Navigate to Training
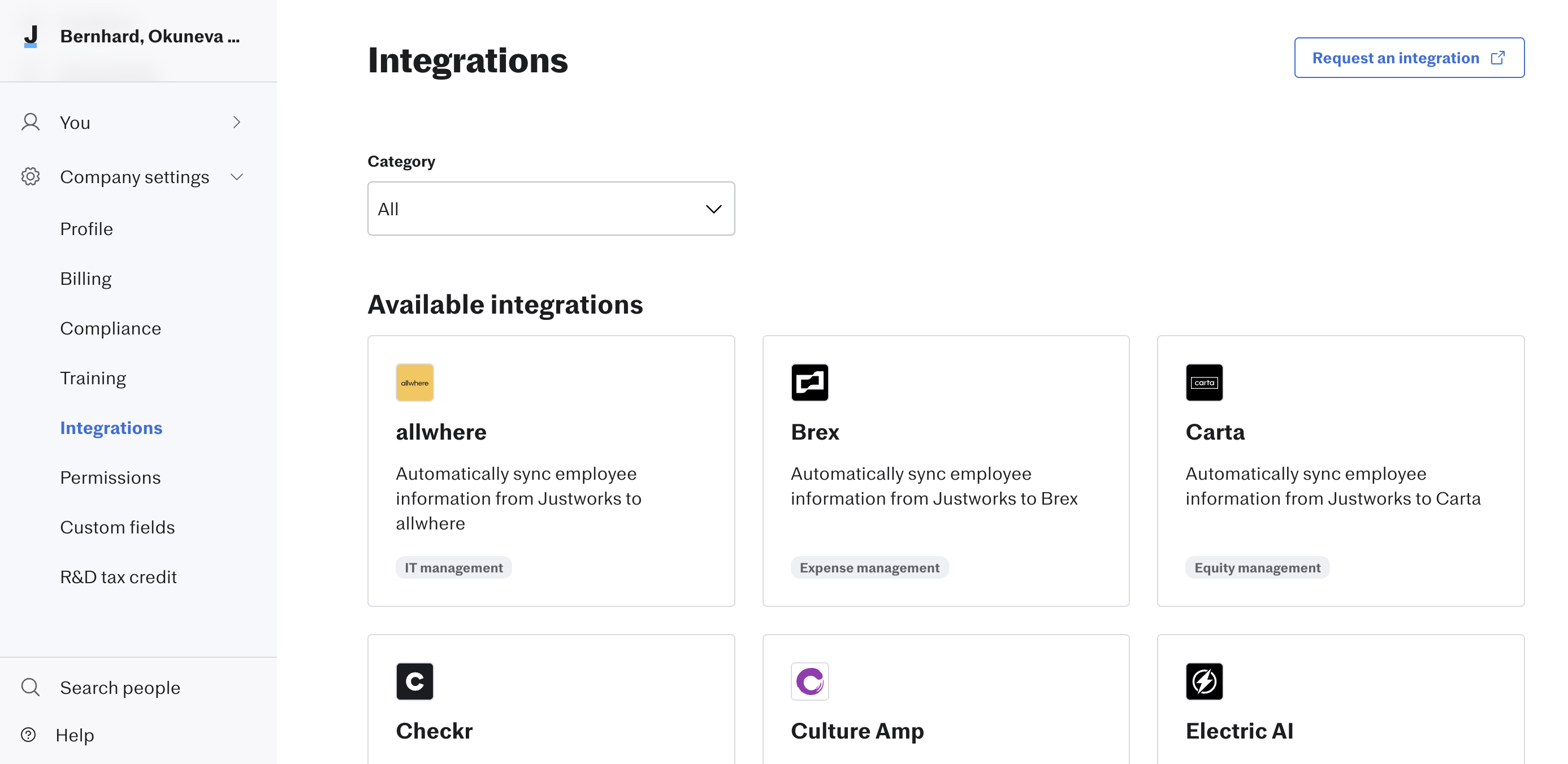This screenshot has width=1568, height=764. point(93,378)
